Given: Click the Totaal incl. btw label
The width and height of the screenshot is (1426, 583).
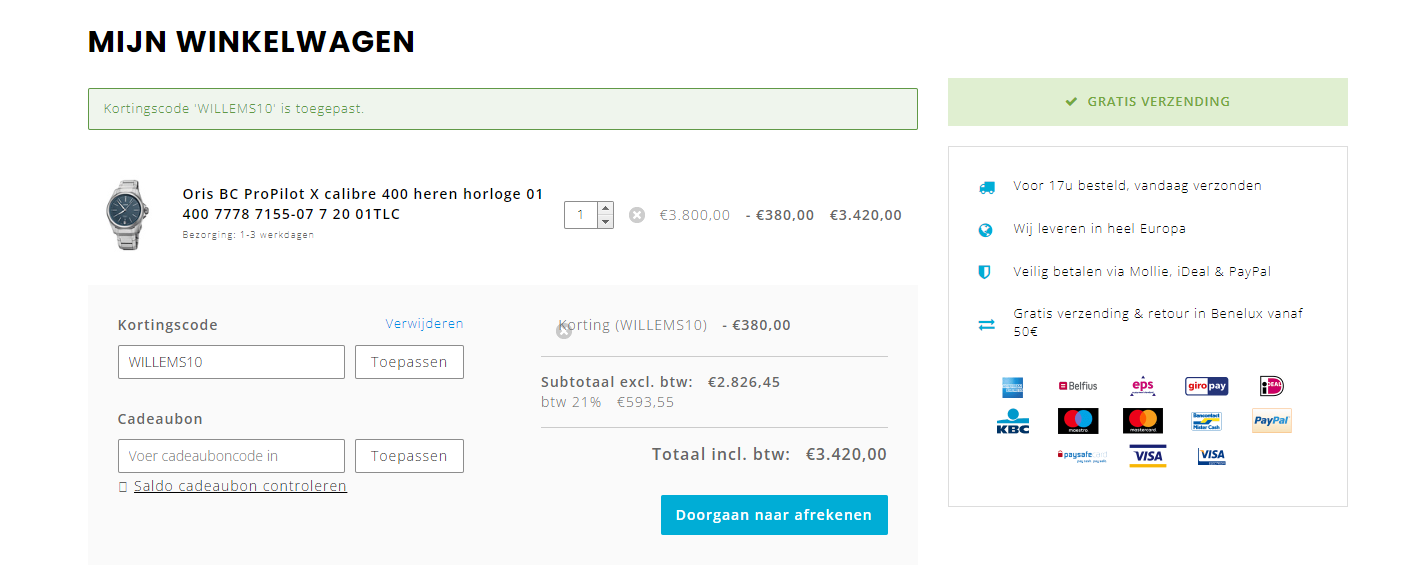Looking at the screenshot, I should coord(721,454).
